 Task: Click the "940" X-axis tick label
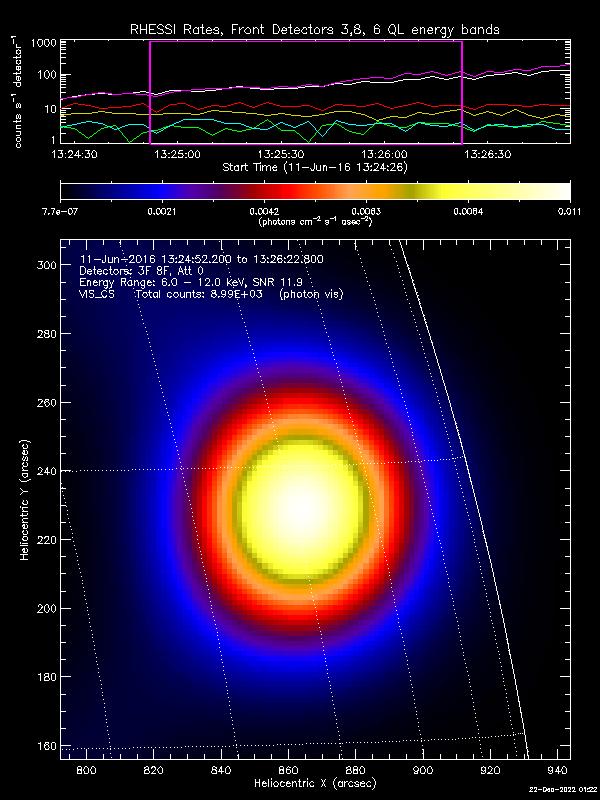[558, 770]
